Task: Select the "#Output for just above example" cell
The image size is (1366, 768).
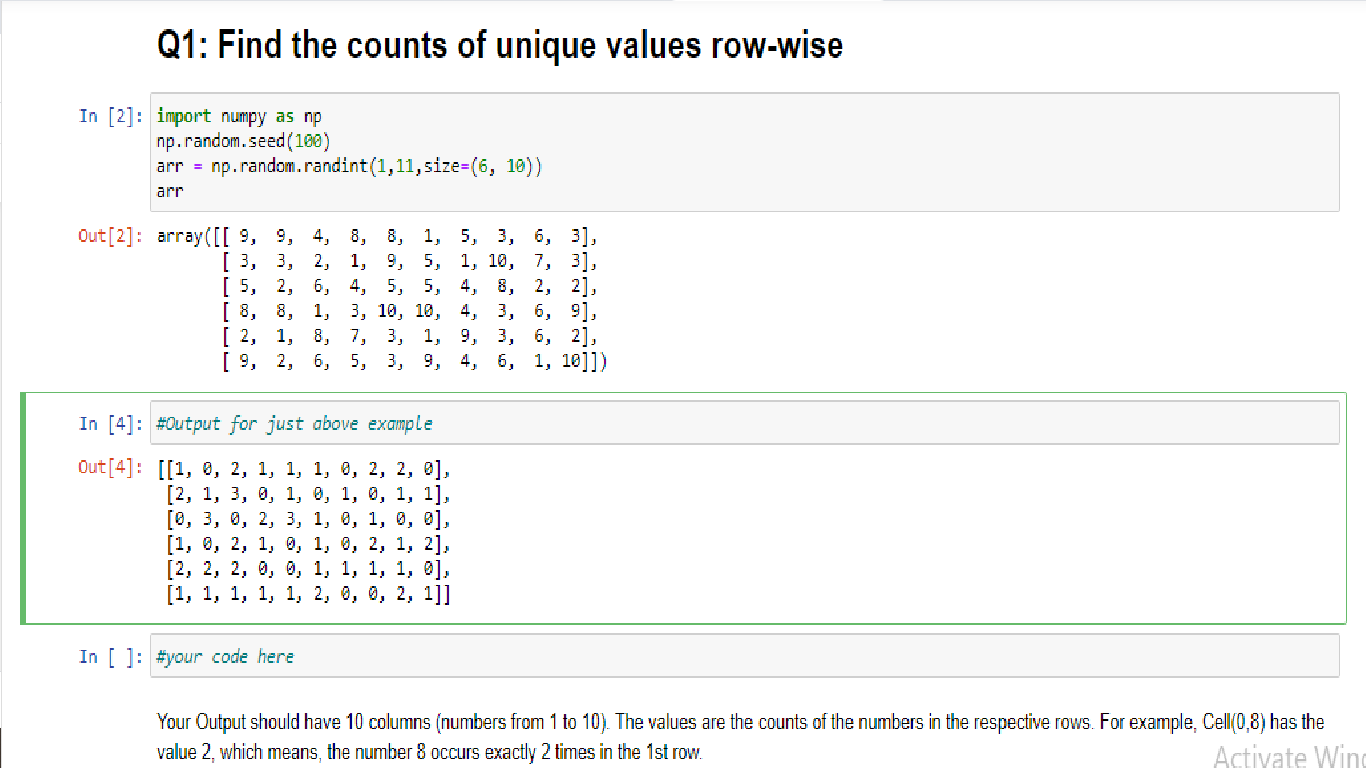Action: click(745, 423)
